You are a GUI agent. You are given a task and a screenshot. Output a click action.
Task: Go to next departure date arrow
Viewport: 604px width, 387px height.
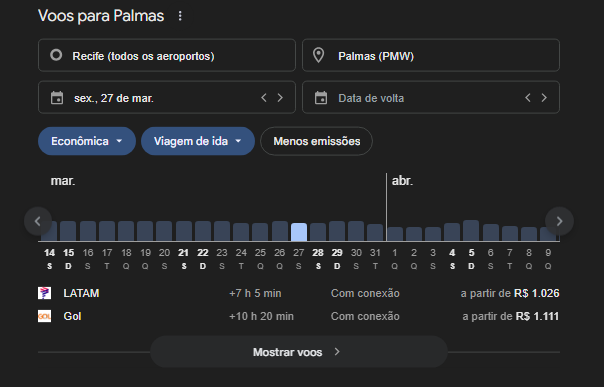280,97
